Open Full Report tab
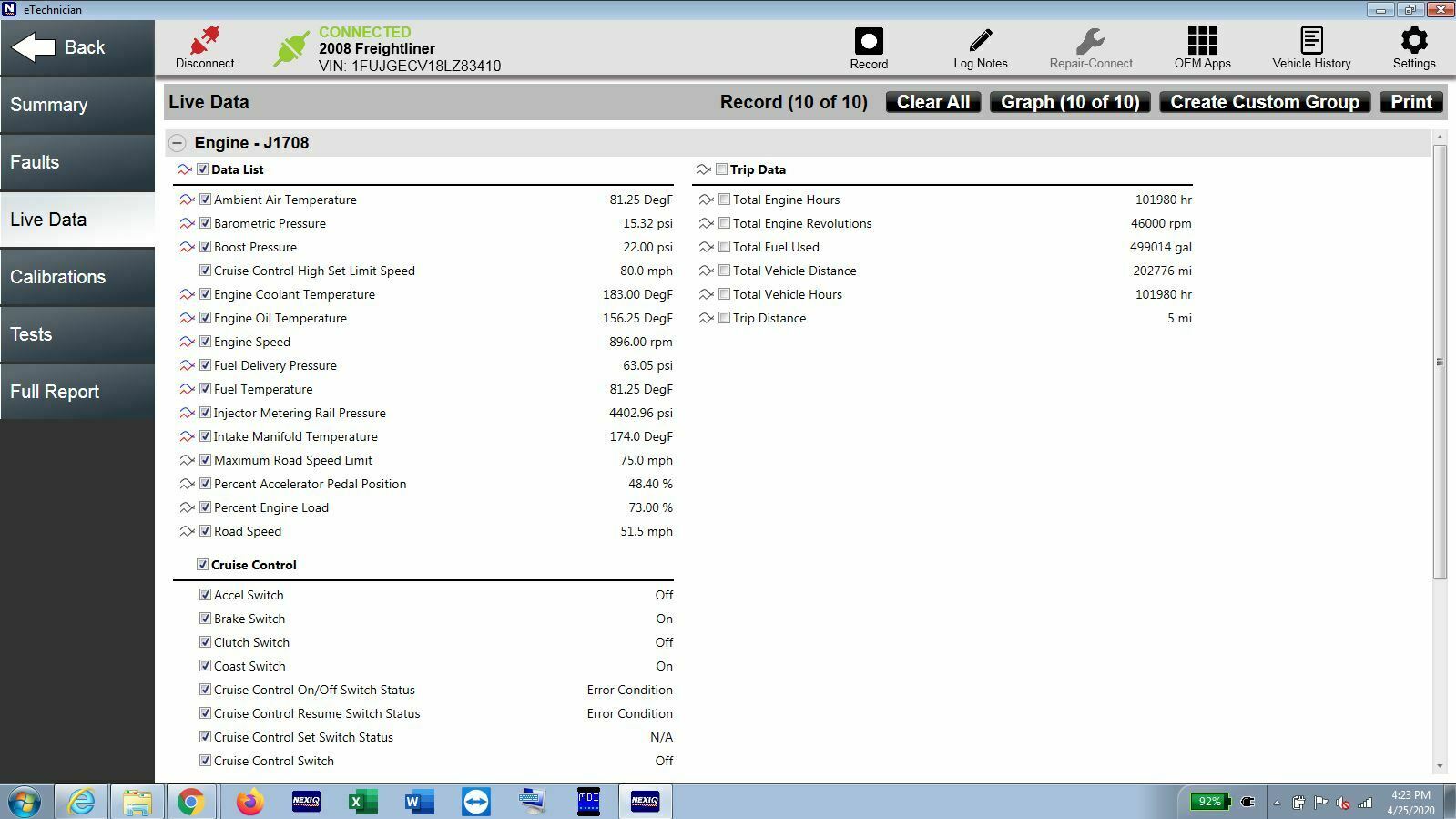This screenshot has width=1456, height=819. 77,392
